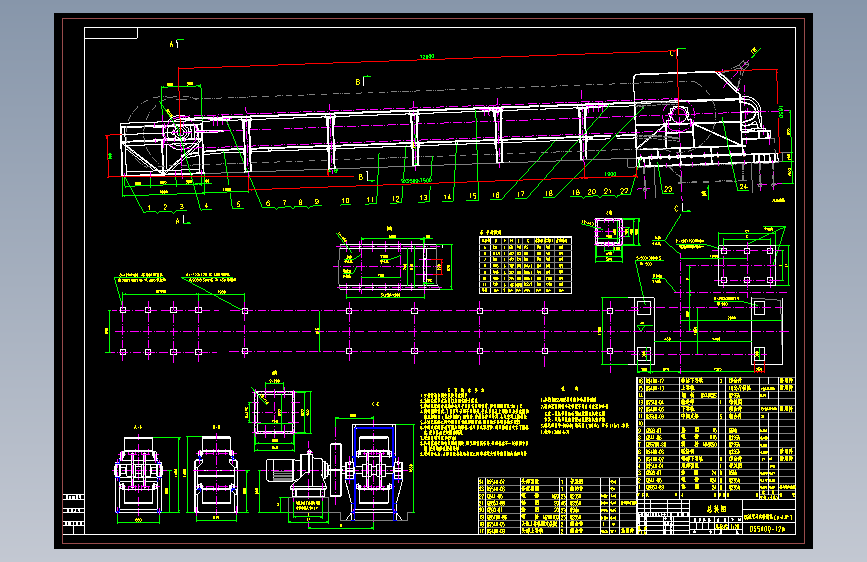Select part callout number 24

click(x=743, y=187)
